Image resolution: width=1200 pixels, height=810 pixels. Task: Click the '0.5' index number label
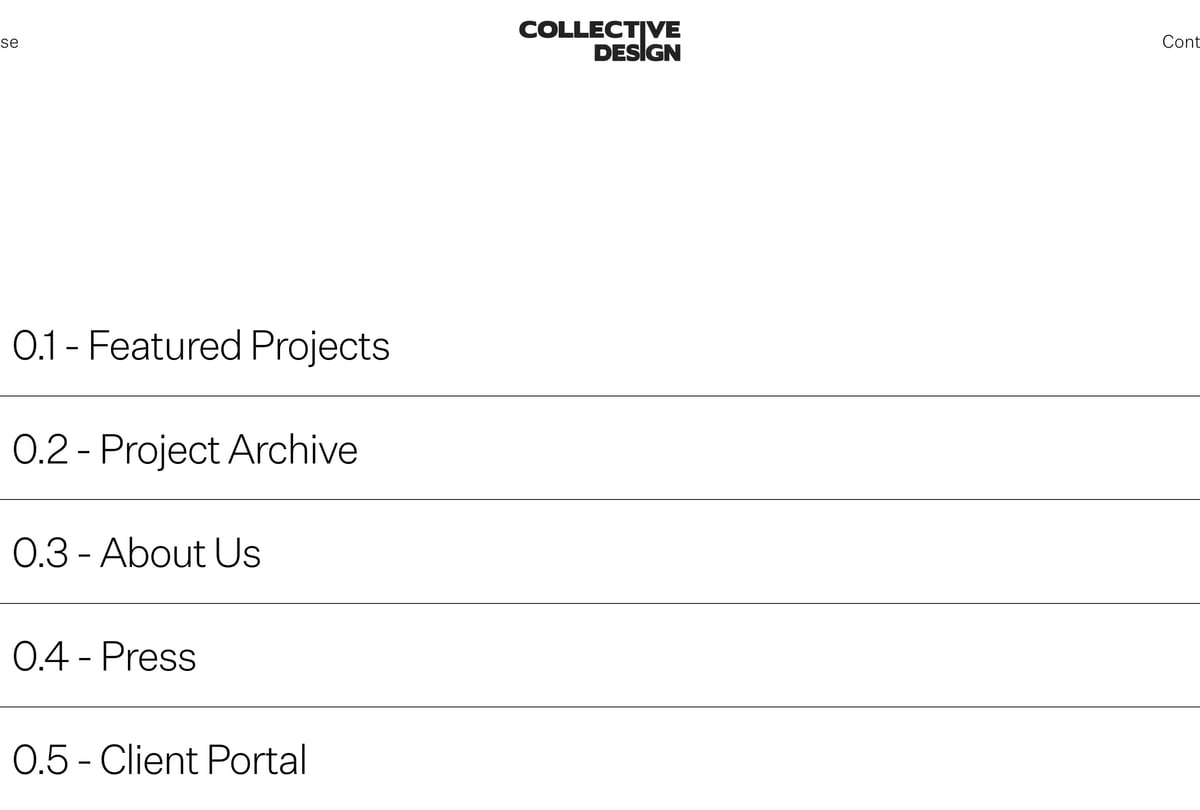(42, 761)
